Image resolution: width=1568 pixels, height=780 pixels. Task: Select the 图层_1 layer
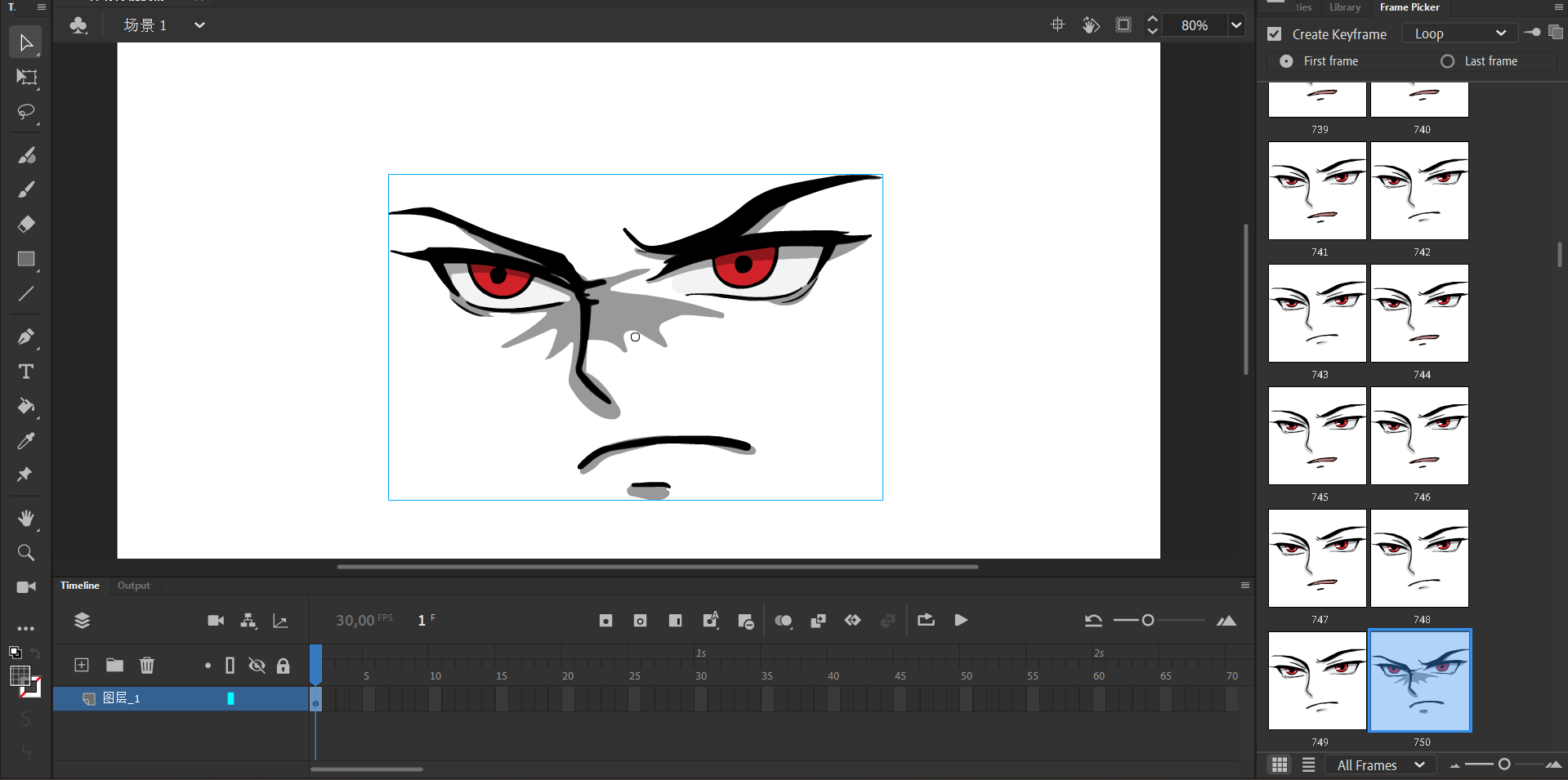click(x=122, y=698)
